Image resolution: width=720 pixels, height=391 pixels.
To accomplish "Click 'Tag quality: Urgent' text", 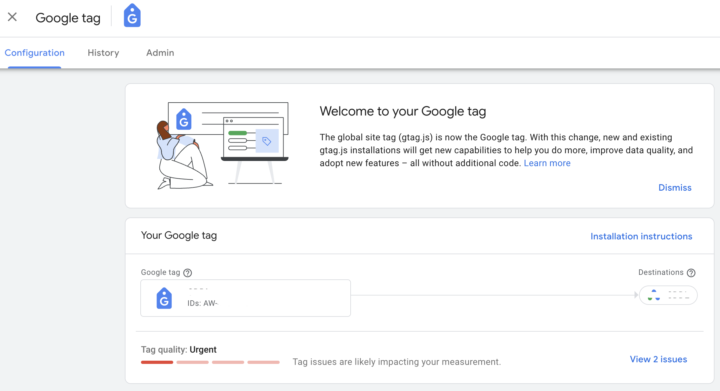I will (179, 350).
